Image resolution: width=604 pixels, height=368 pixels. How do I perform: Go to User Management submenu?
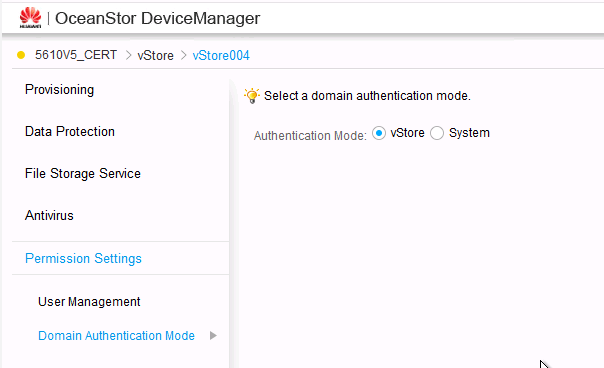tap(89, 302)
